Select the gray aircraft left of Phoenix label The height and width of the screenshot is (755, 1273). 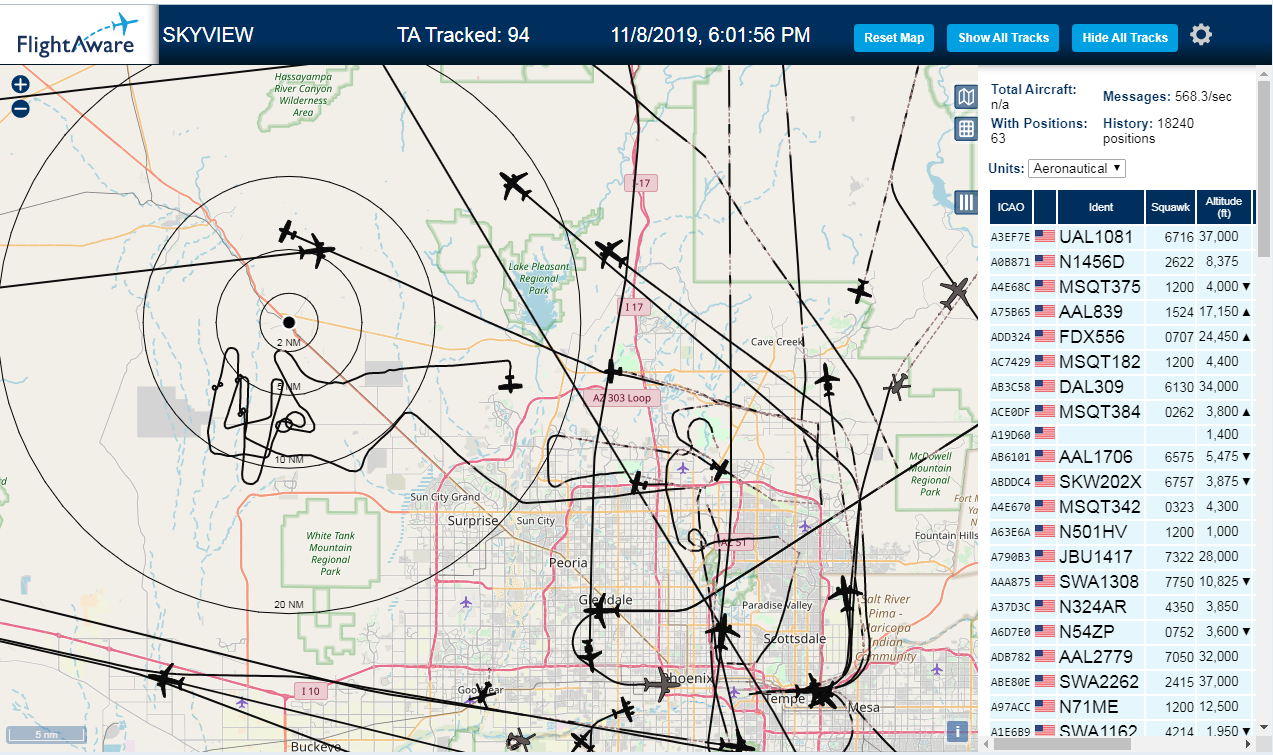click(x=660, y=686)
